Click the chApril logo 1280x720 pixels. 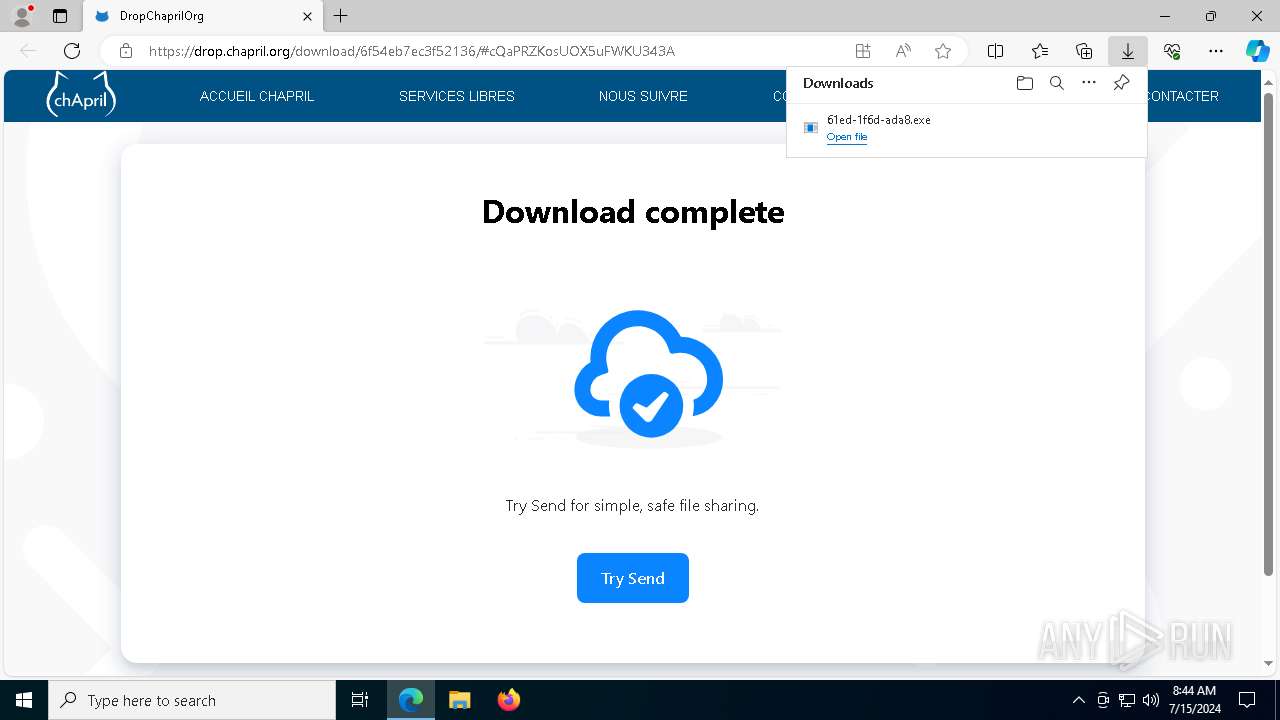[x=81, y=95]
